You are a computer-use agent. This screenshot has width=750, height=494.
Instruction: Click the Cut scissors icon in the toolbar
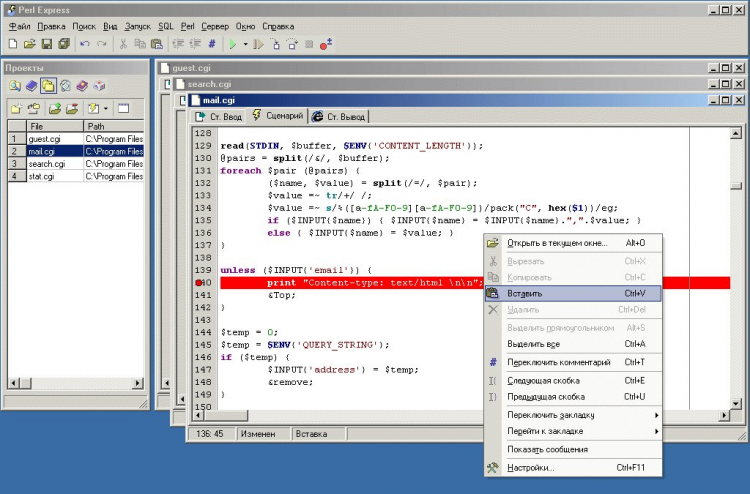(124, 44)
